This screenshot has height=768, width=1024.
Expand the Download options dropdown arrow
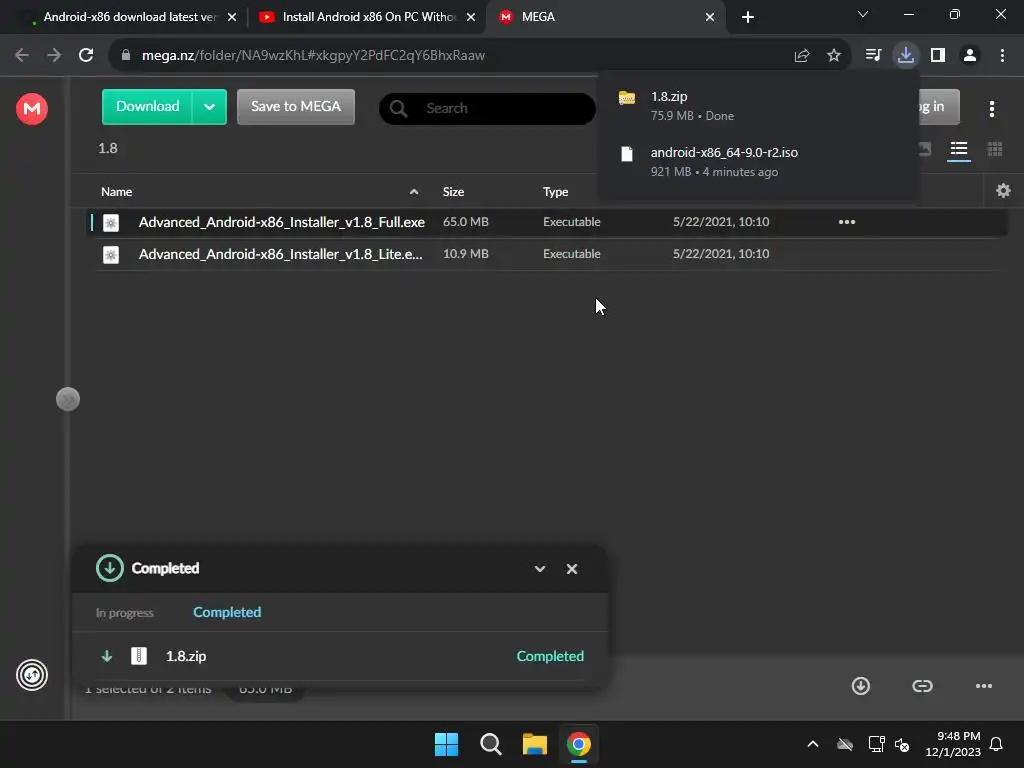pyautogui.click(x=210, y=107)
